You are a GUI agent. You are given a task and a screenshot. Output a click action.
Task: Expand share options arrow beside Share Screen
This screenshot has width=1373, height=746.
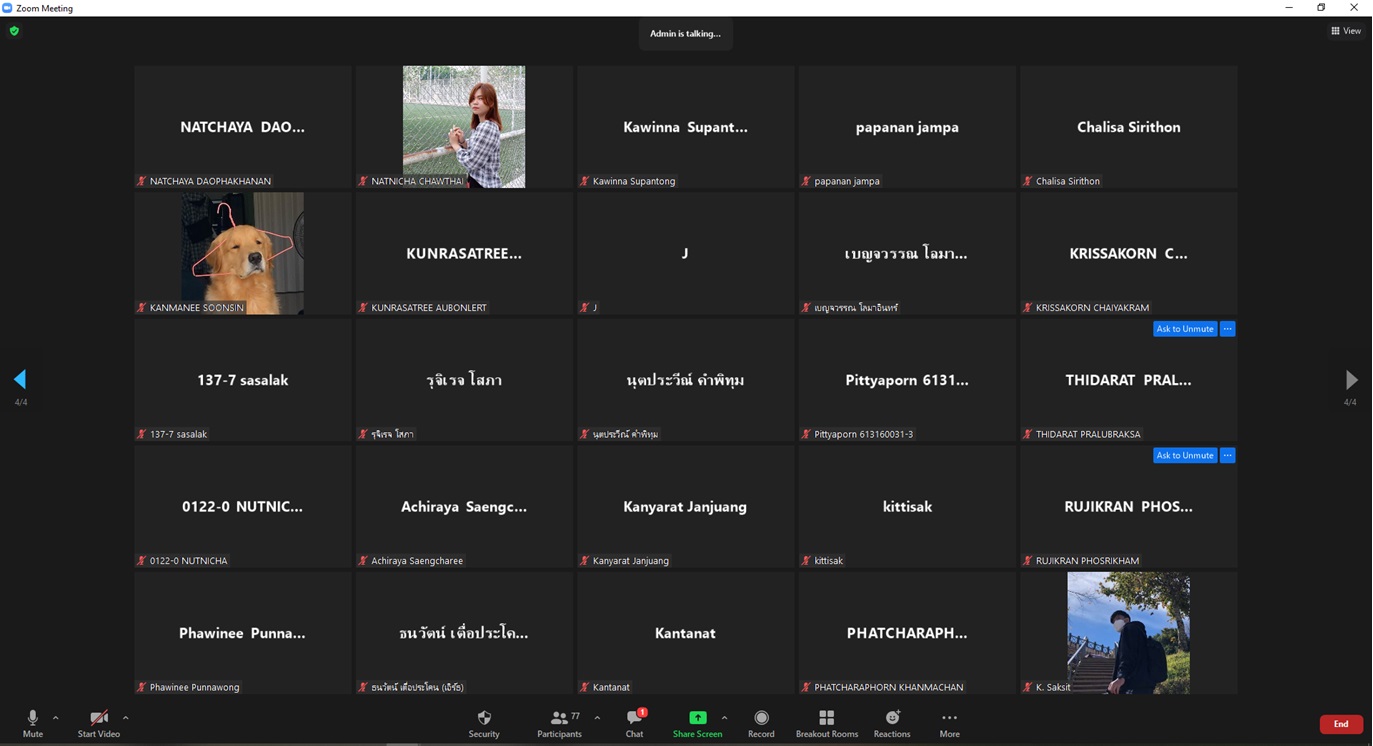pos(724,717)
